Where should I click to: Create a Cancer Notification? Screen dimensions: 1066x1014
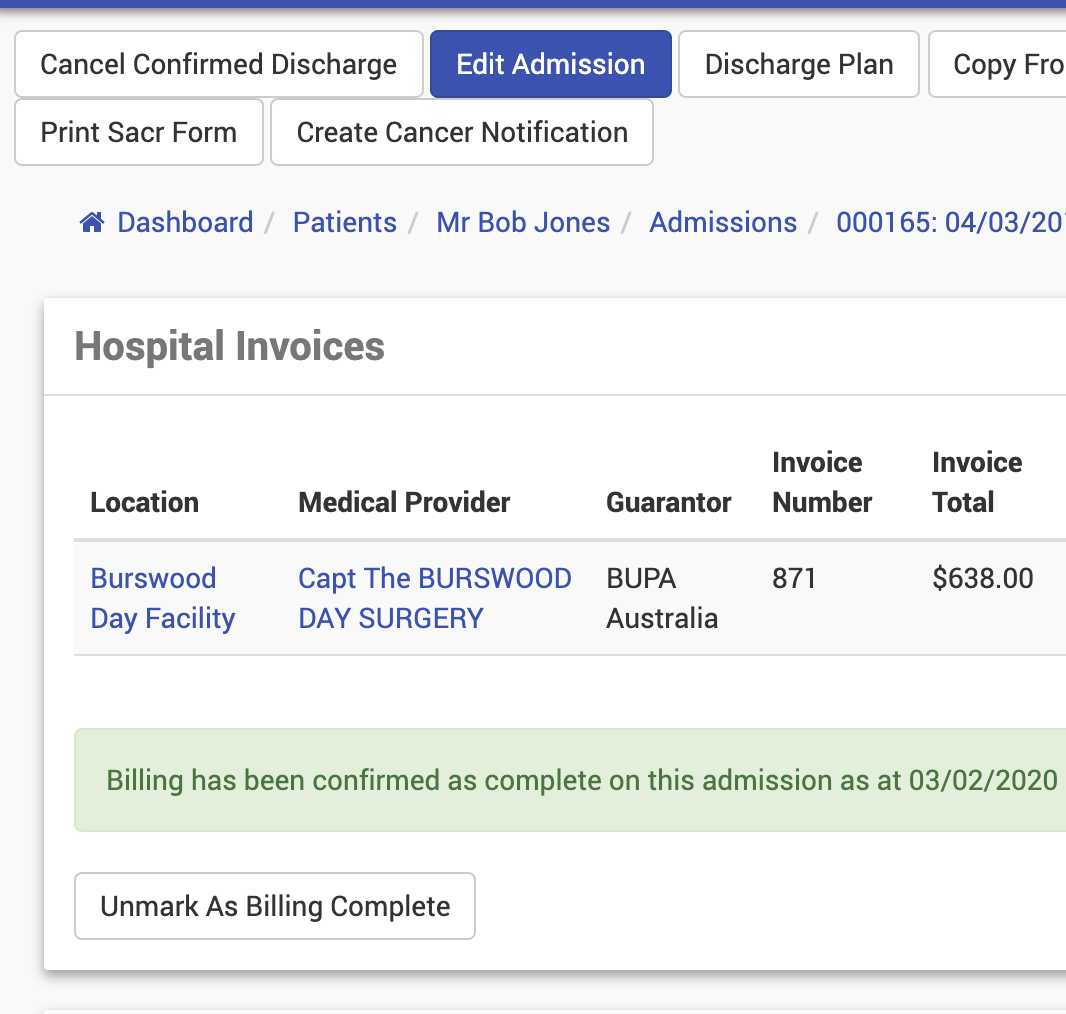pyautogui.click(x=462, y=132)
